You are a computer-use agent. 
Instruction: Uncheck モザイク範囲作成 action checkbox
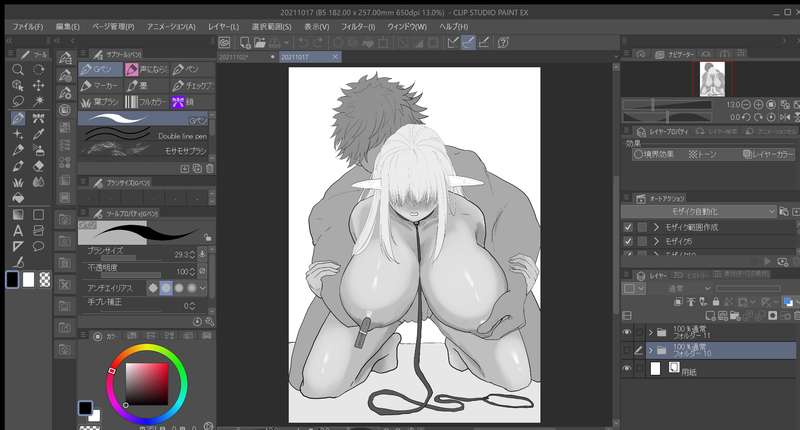pos(628,227)
